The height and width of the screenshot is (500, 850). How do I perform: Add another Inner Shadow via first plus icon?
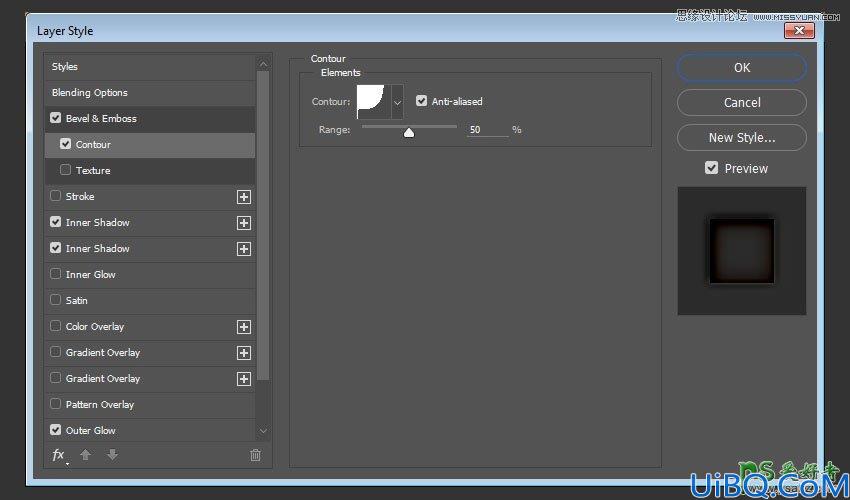pyautogui.click(x=244, y=223)
